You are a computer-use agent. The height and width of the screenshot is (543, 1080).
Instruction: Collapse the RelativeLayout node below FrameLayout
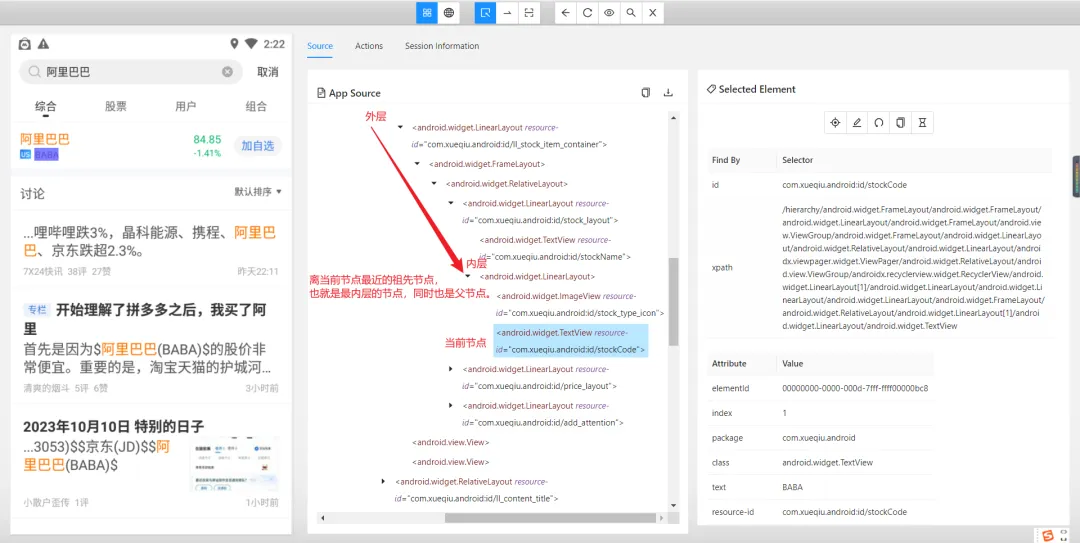(x=433, y=183)
